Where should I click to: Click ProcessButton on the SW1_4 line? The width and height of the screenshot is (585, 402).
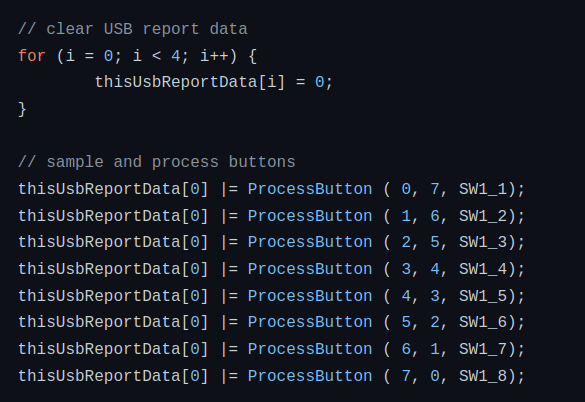pos(310,269)
